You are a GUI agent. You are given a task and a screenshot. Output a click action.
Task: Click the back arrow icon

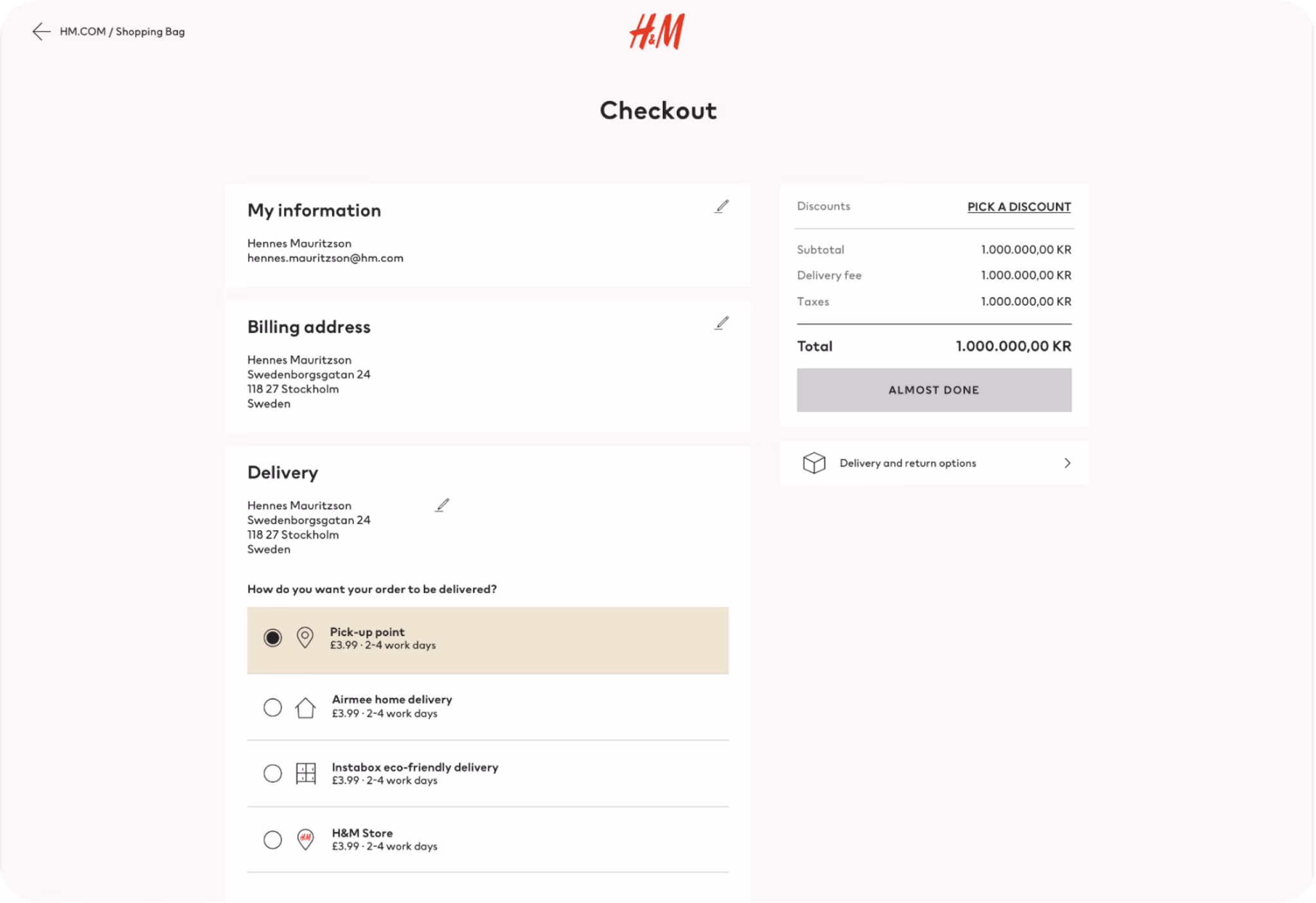[41, 31]
